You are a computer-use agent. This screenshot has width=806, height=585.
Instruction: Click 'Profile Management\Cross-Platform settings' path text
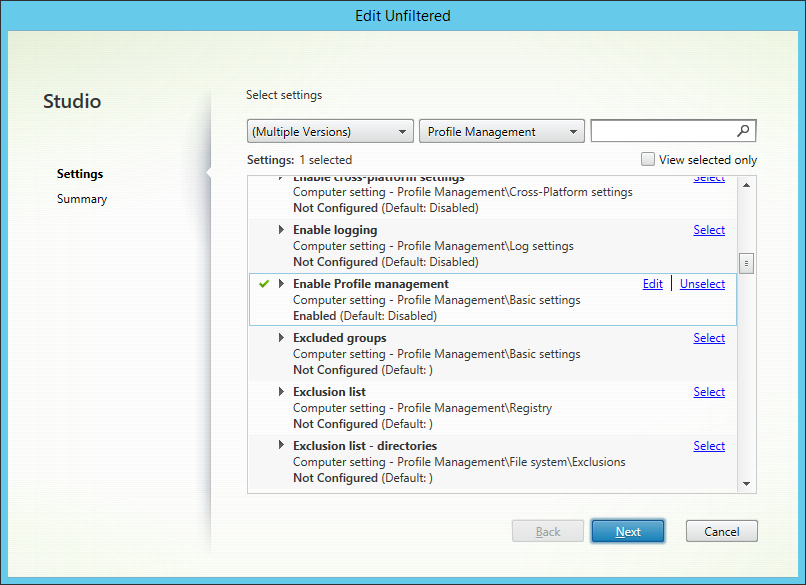point(515,192)
